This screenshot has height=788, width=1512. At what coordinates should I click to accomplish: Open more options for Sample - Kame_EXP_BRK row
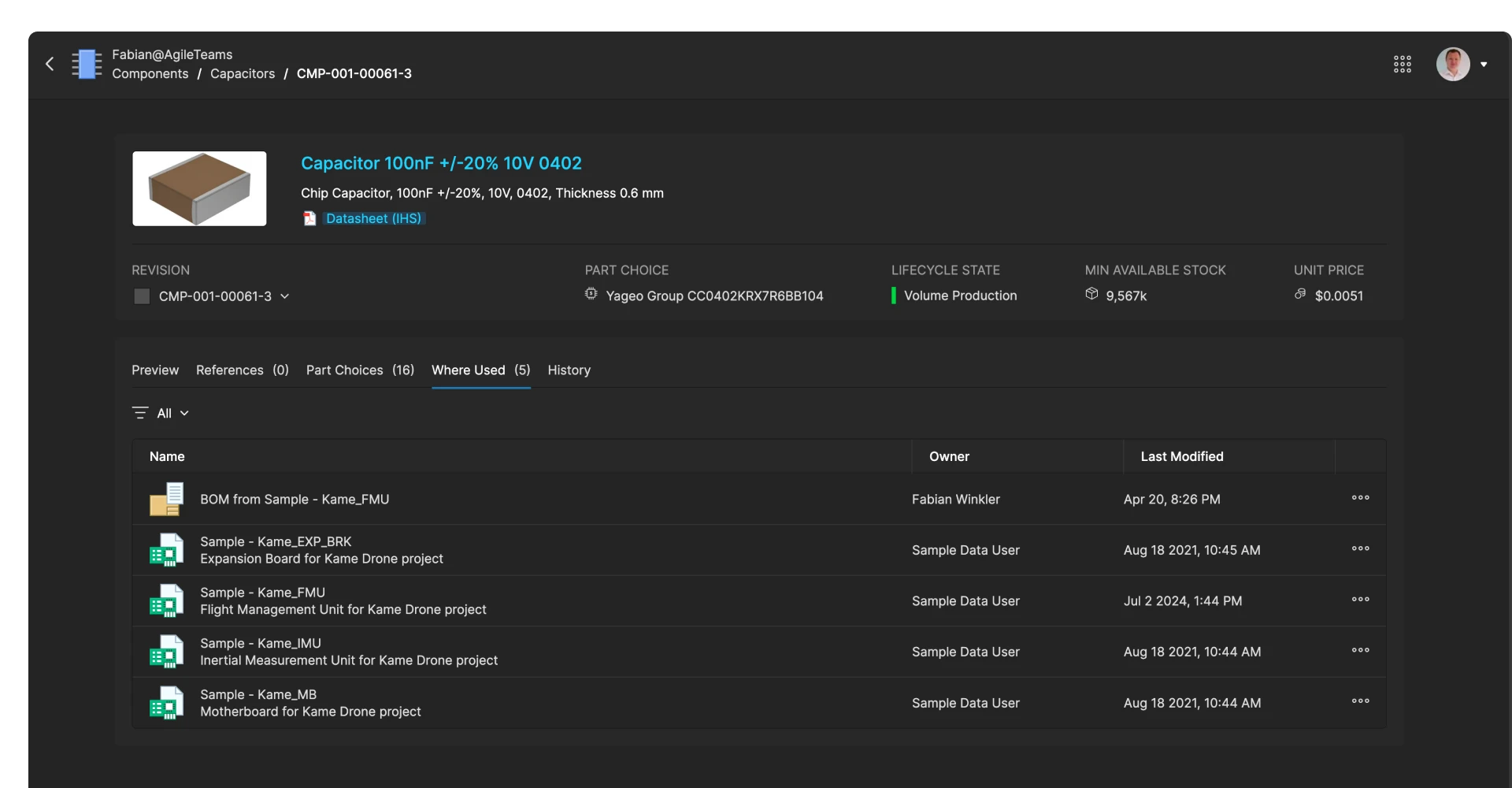[x=1360, y=548]
